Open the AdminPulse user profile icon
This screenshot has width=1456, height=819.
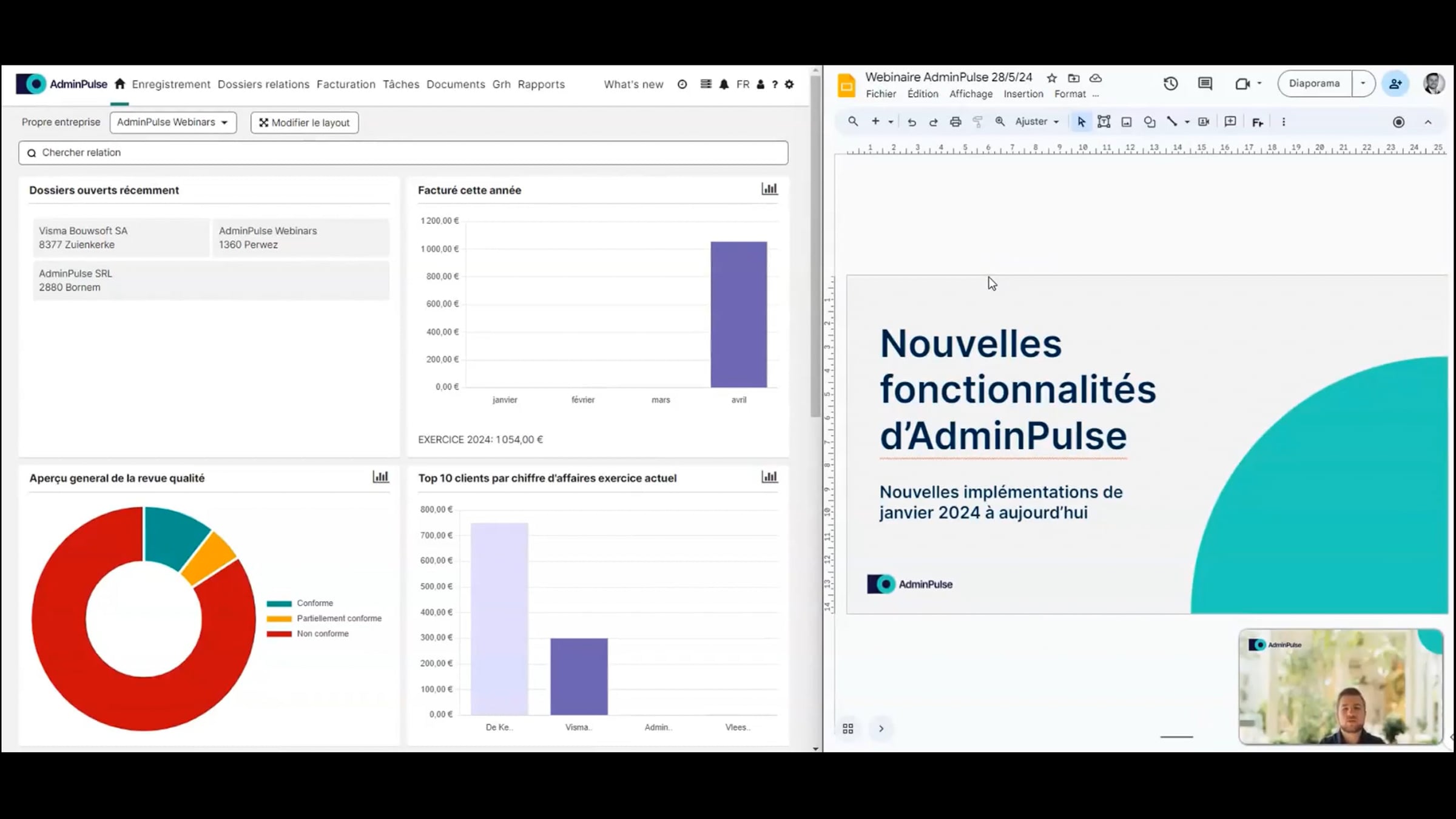pos(760,84)
